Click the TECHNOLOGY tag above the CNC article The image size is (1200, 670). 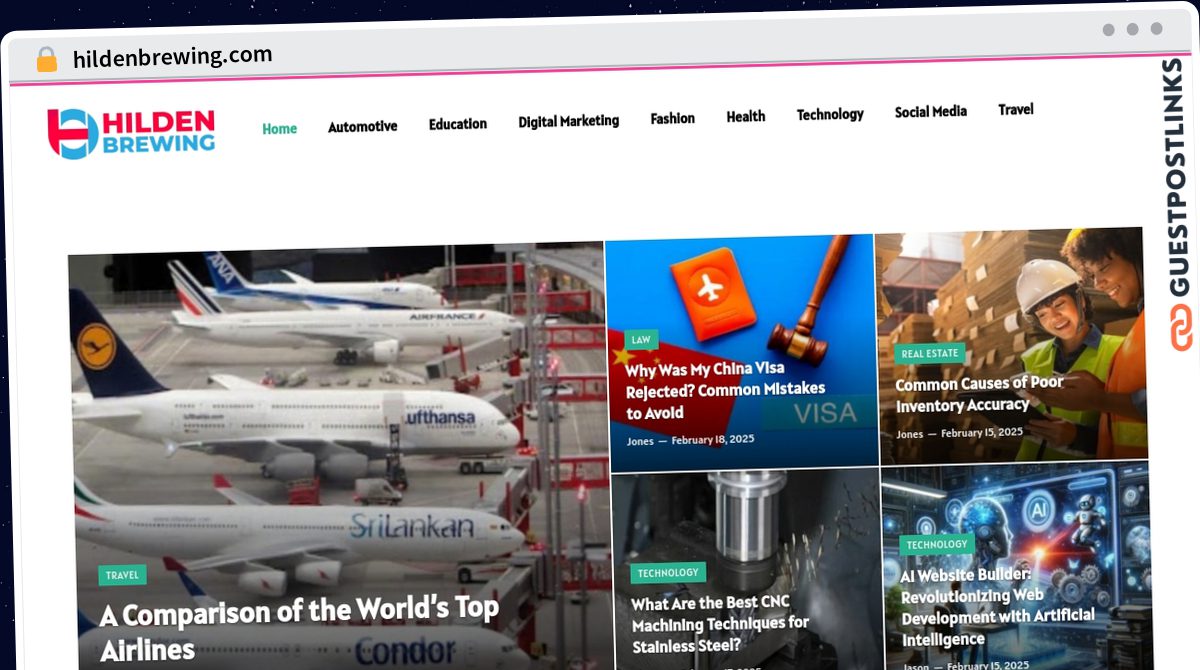(x=668, y=573)
